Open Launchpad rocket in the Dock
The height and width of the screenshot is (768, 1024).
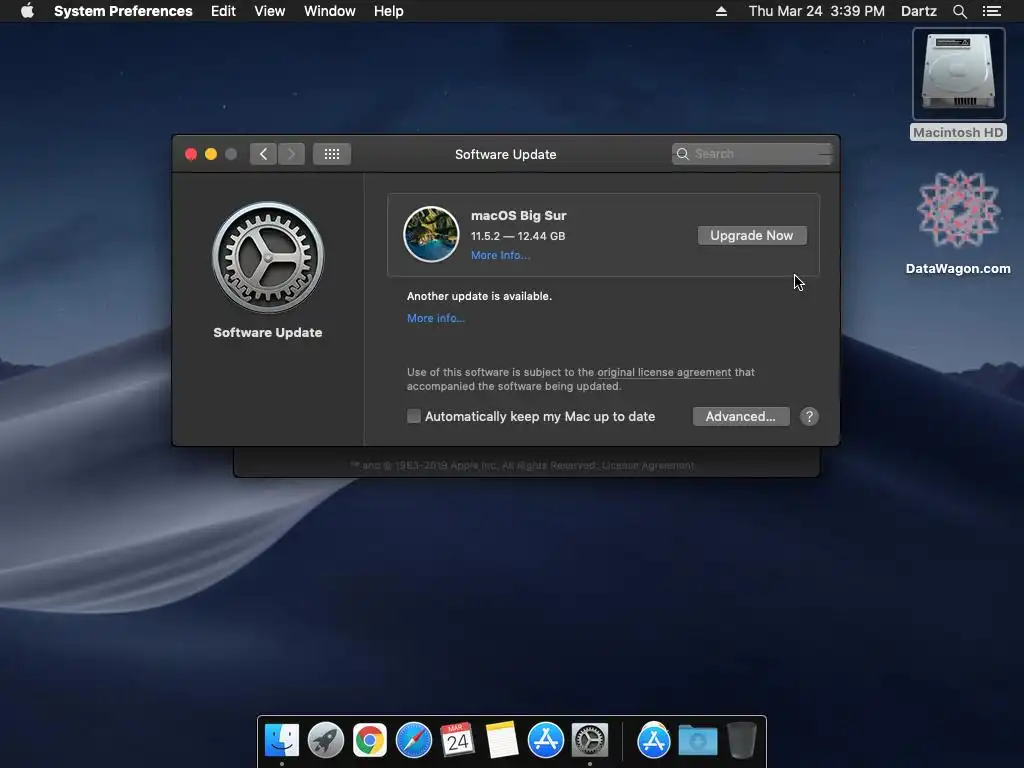(x=326, y=741)
